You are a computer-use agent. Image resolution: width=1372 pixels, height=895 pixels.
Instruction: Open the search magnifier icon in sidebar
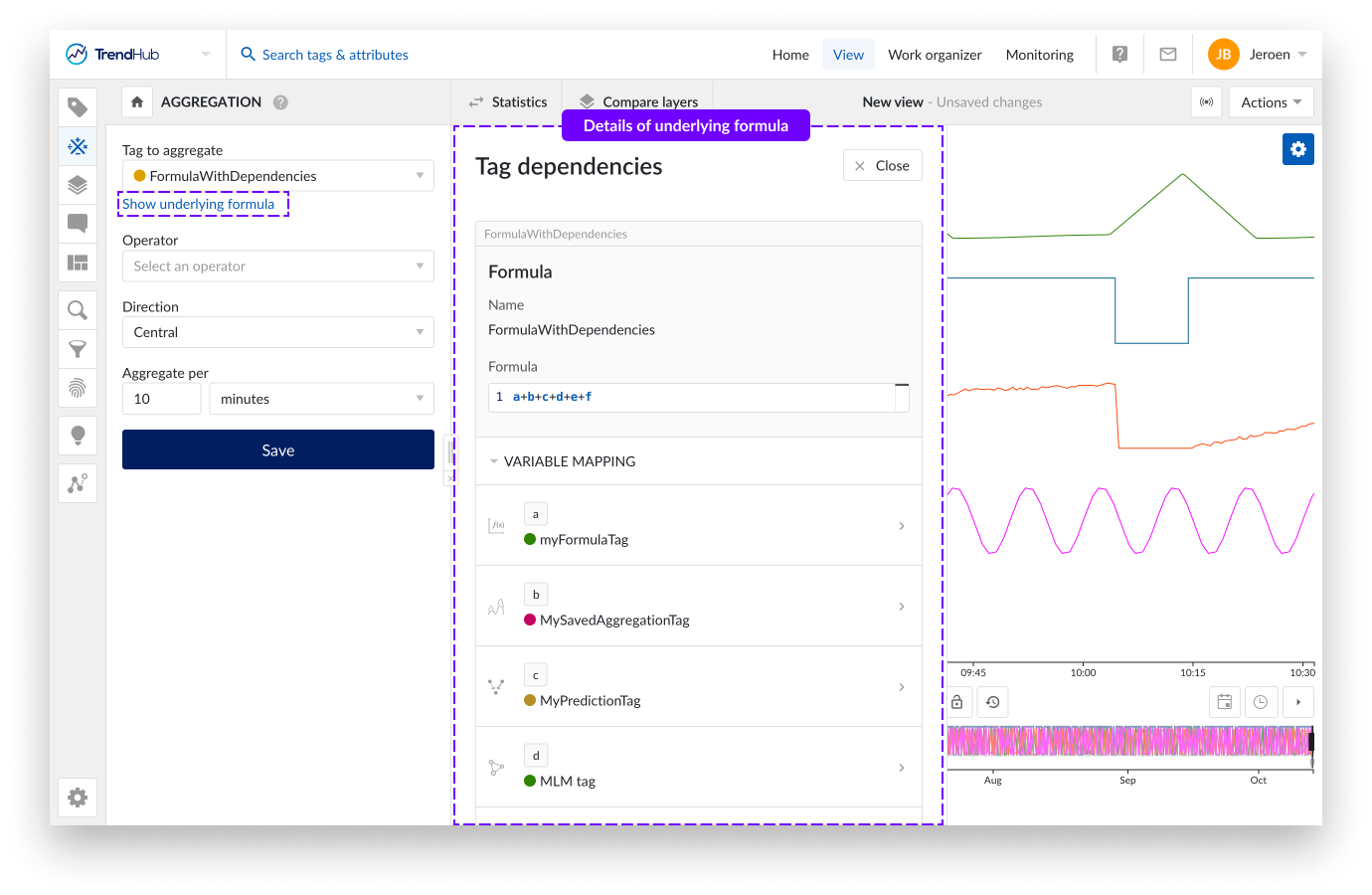coord(78,310)
